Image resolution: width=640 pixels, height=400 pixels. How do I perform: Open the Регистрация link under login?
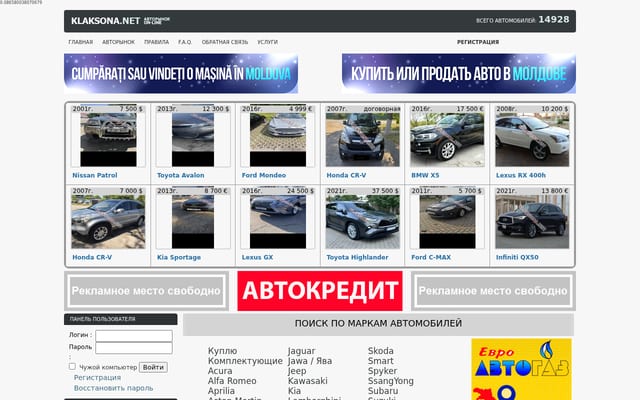(97, 378)
